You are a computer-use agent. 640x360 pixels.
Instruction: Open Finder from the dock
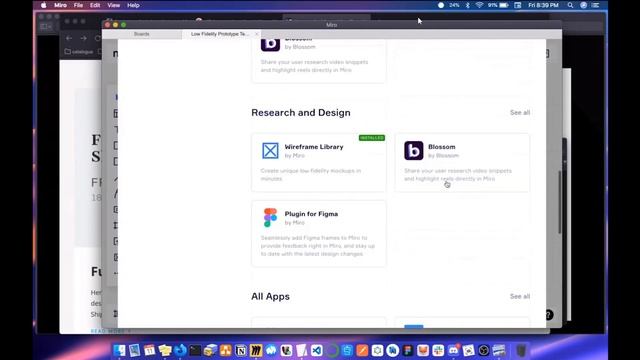[120, 350]
